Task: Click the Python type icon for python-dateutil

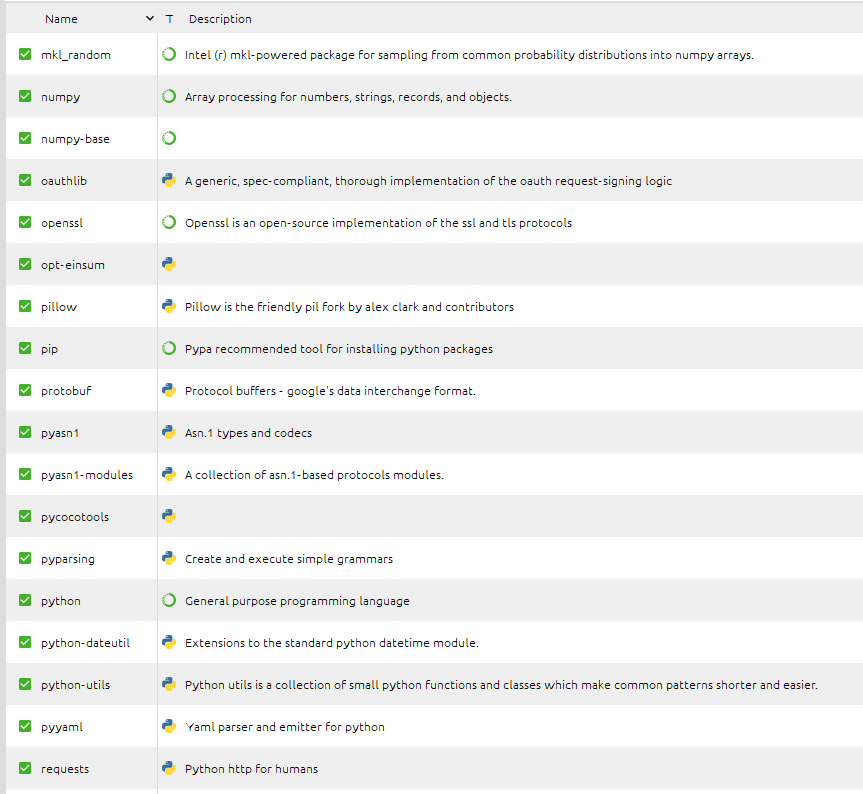Action: click(169, 642)
